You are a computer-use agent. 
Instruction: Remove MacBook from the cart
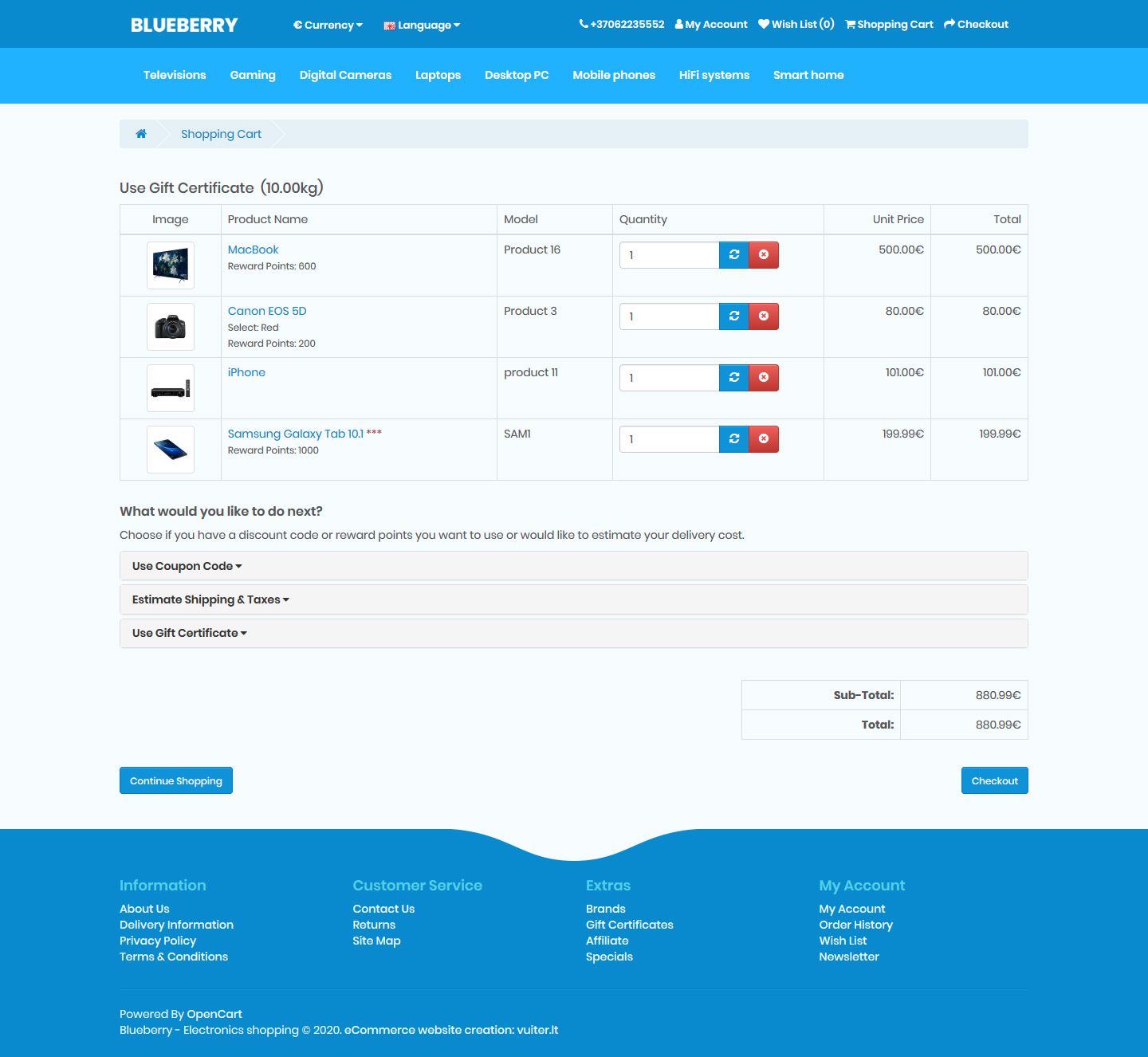pos(764,255)
